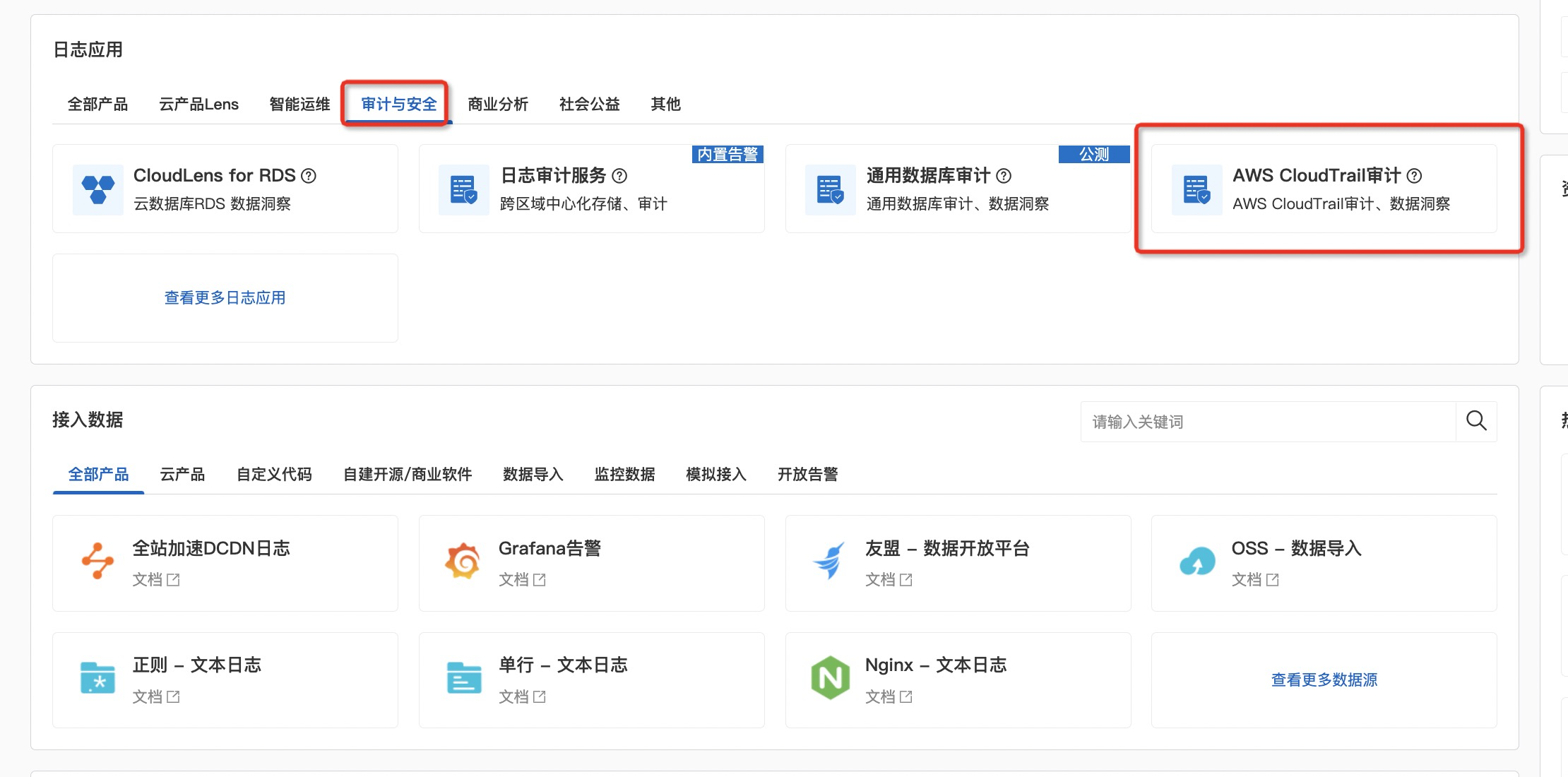Select the 模拟接入 tab
1568x777 pixels.
(x=716, y=474)
